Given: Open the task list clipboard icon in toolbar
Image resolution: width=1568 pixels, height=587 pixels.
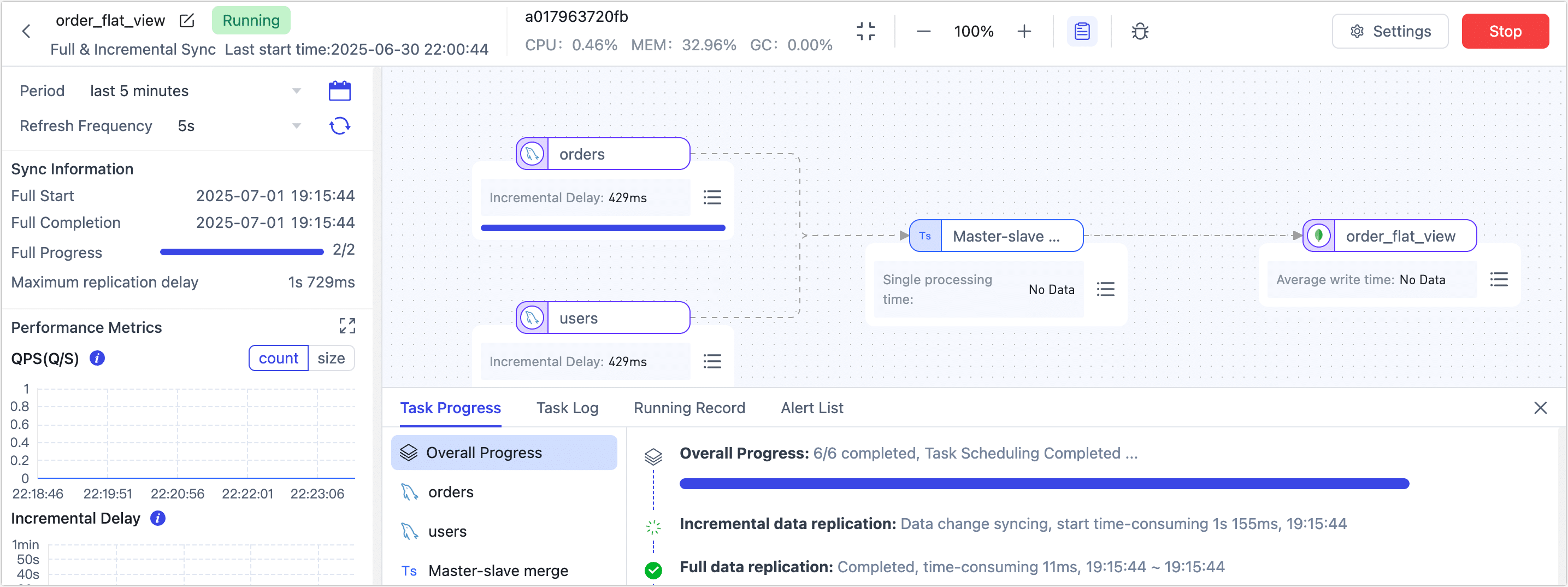Looking at the screenshot, I should [x=1082, y=31].
